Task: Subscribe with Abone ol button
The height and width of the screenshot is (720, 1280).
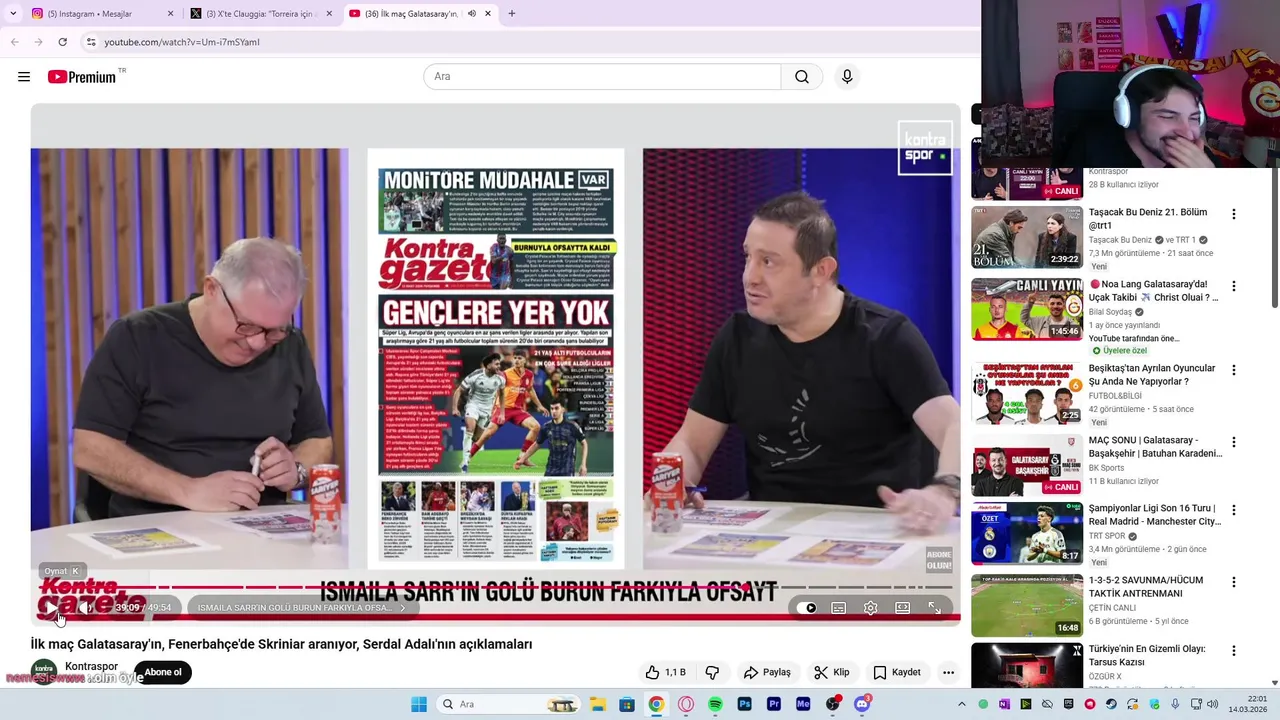Action: coord(163,672)
